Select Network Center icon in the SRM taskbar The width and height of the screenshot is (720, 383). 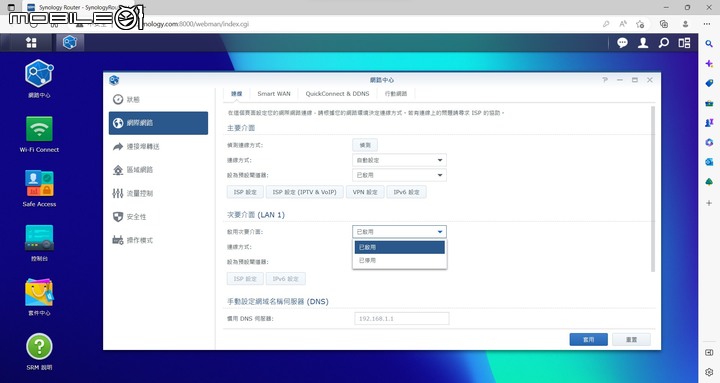click(x=70, y=43)
